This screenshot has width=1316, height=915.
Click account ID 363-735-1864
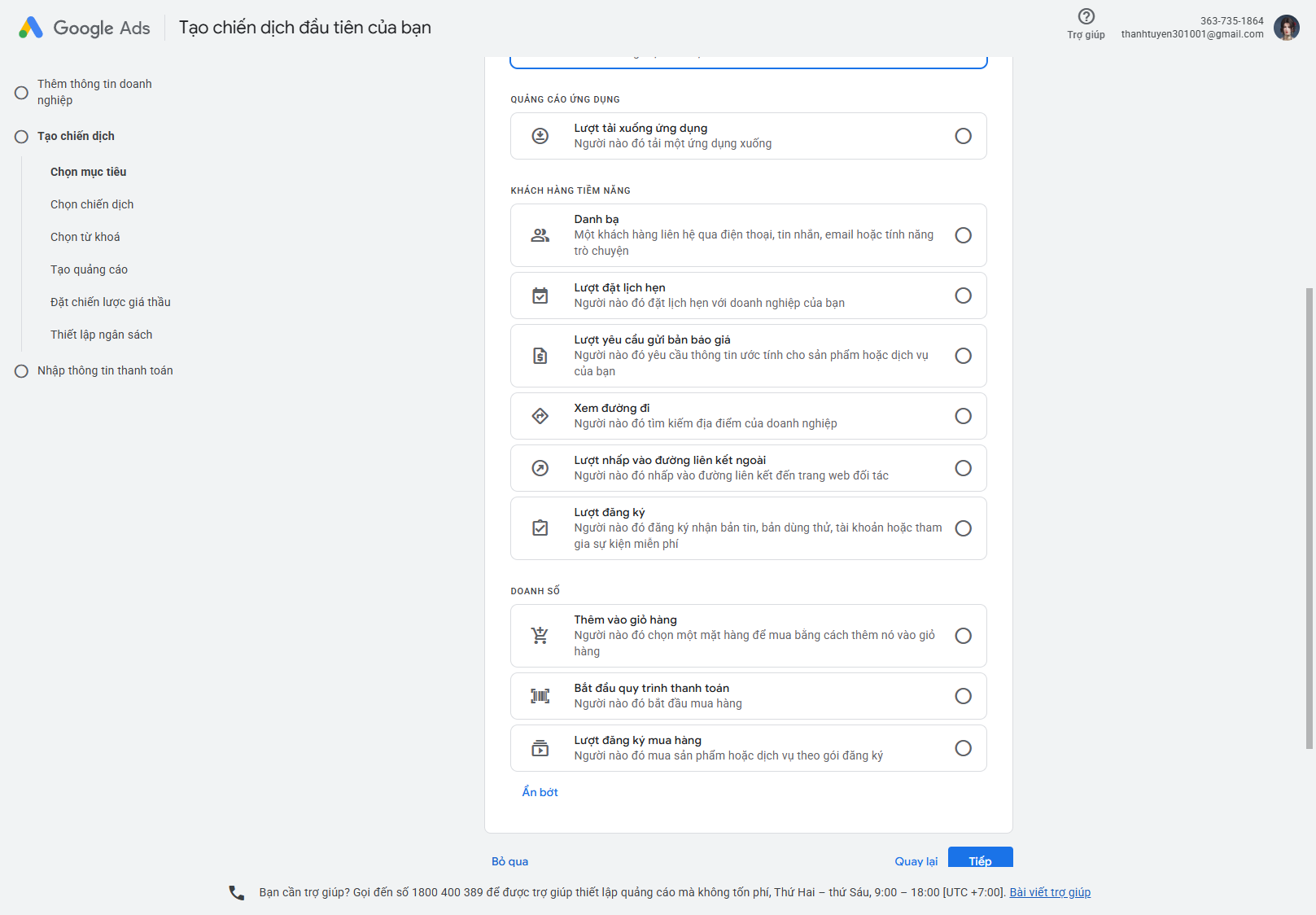[x=1231, y=21]
